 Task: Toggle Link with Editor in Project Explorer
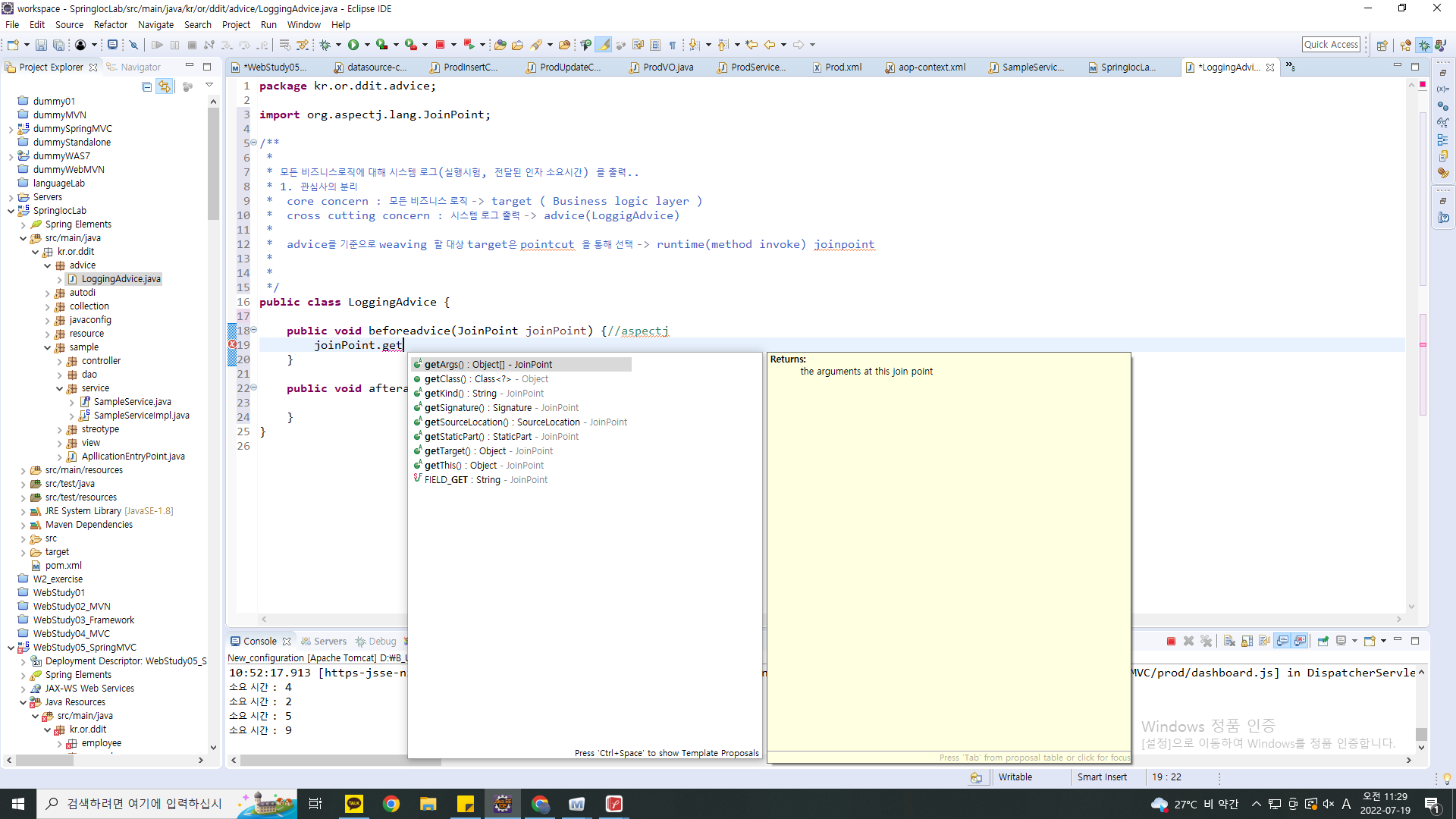point(165,86)
